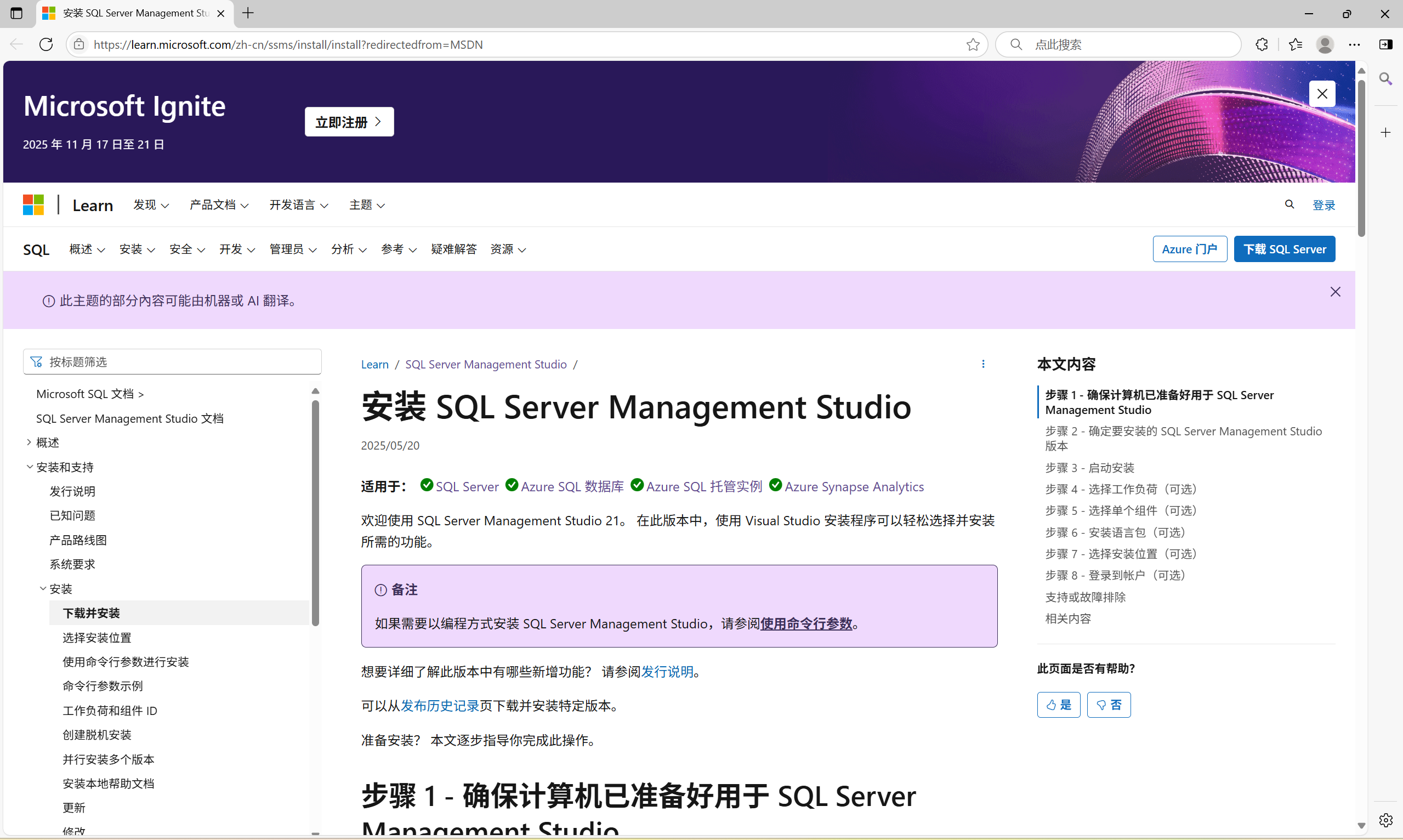Screen dimensions: 1403x840
Task: Click the 立即注册 button
Action: [x=349, y=121]
